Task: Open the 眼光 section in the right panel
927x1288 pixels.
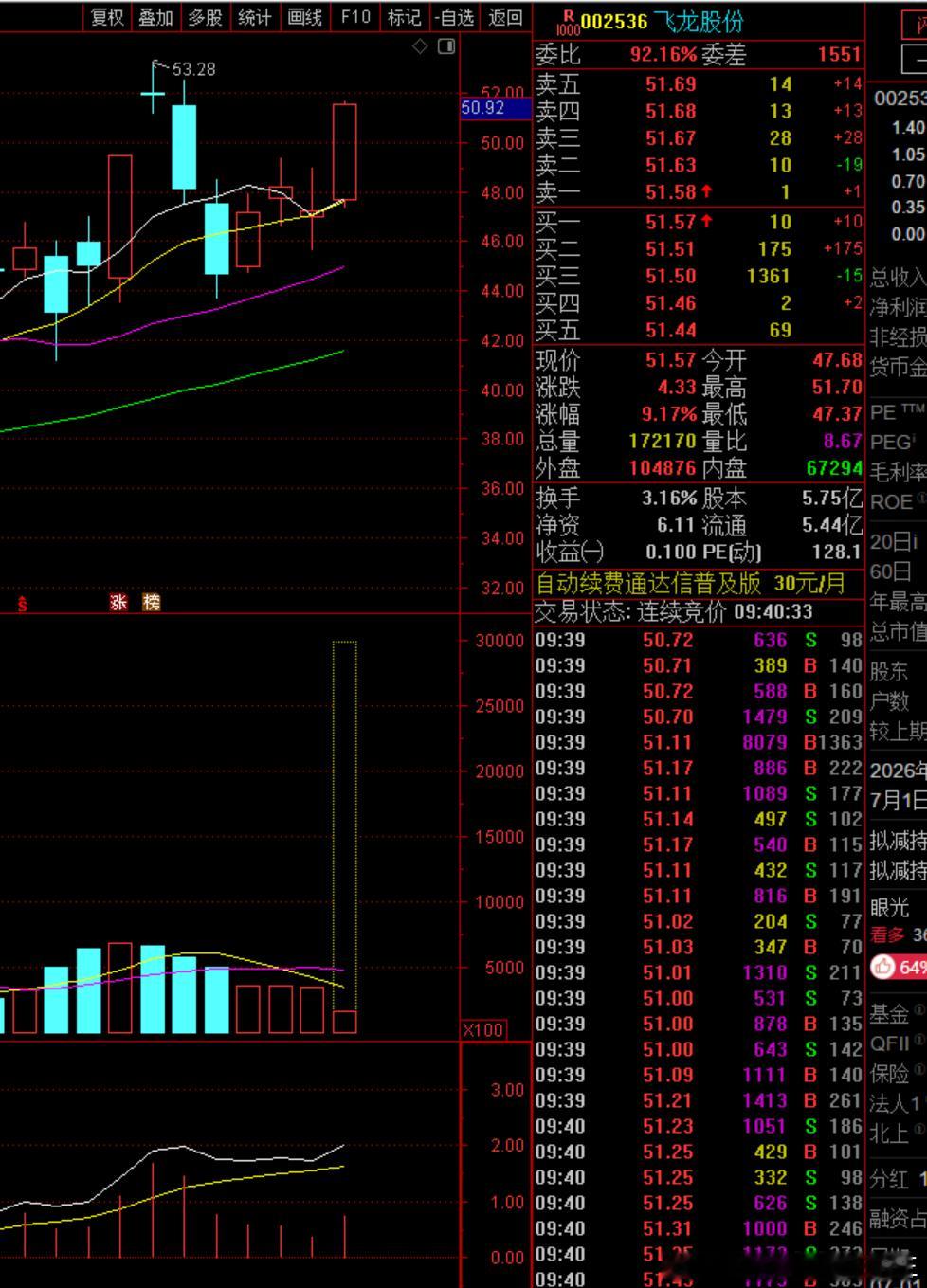Action: click(890, 906)
